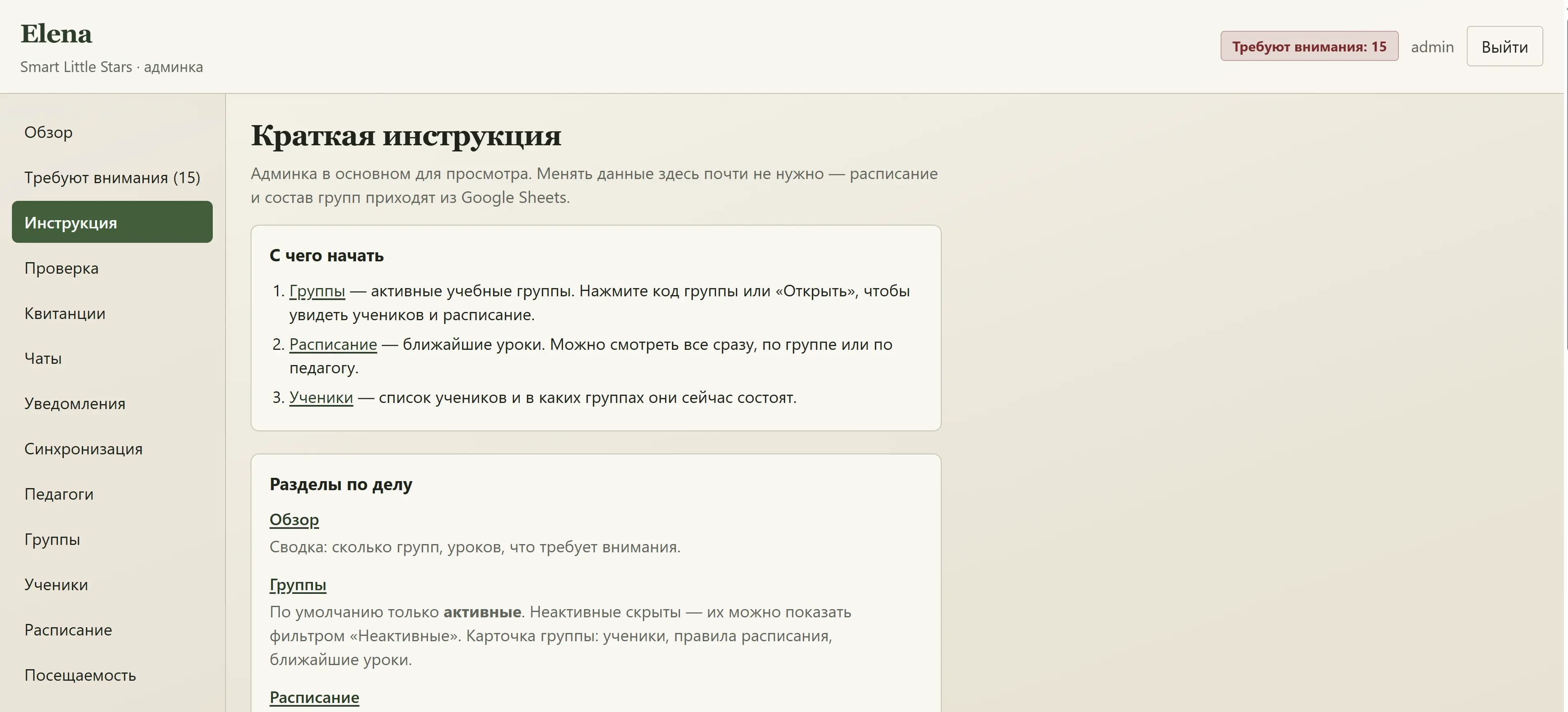Viewport: 1568px width, 712px height.
Task: Go to Синхронизация sidebar item
Action: tap(112, 449)
